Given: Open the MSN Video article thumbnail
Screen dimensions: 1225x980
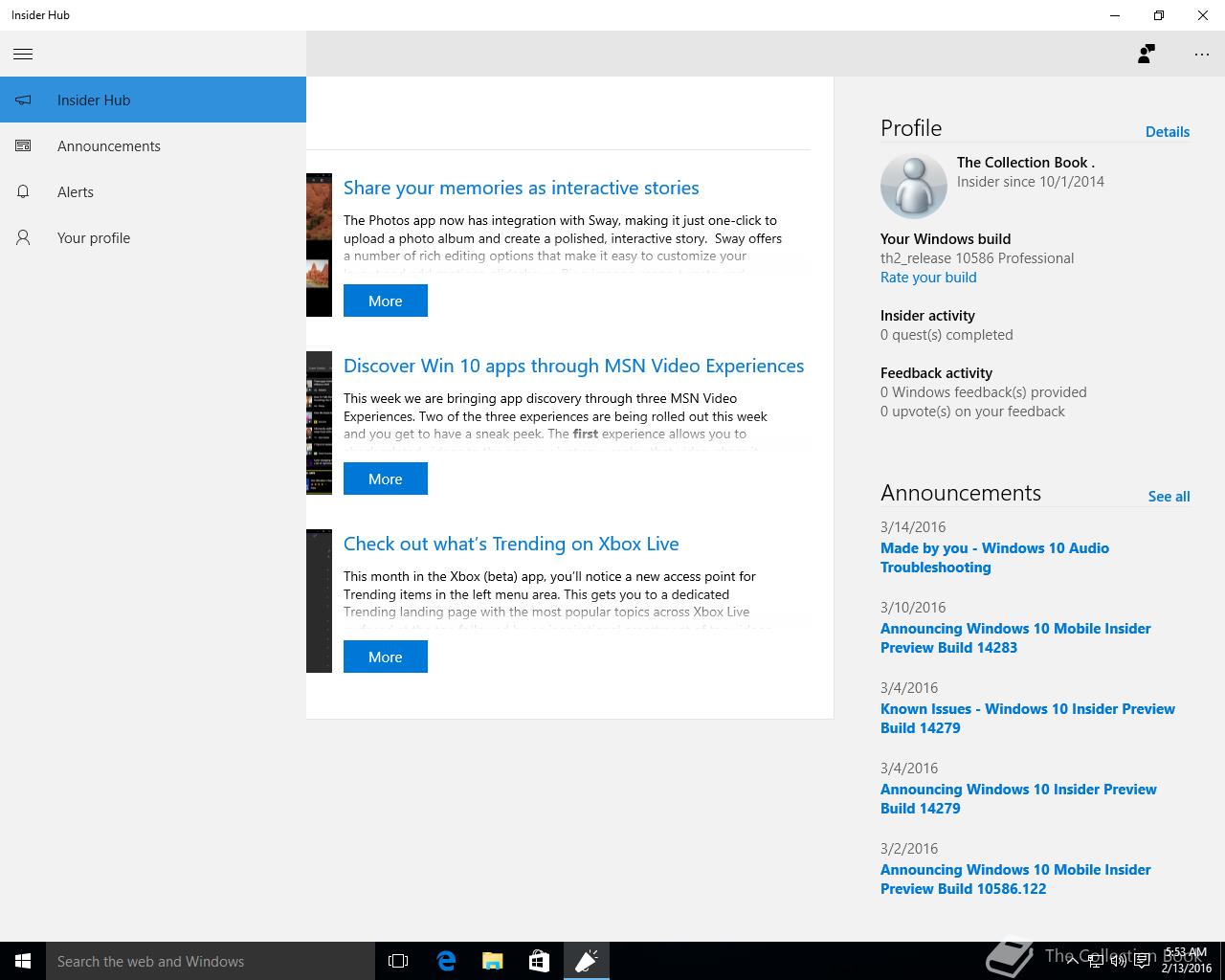Looking at the screenshot, I should click(x=319, y=423).
